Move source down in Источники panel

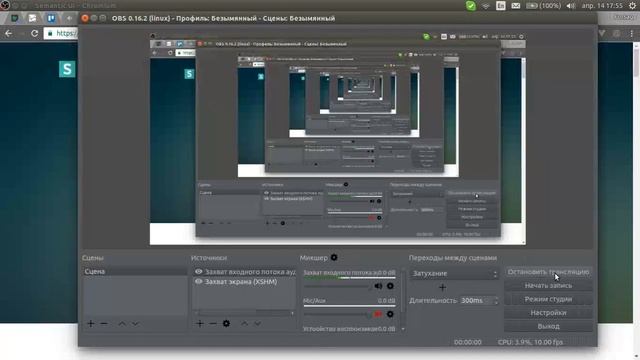pyautogui.click(x=258, y=324)
